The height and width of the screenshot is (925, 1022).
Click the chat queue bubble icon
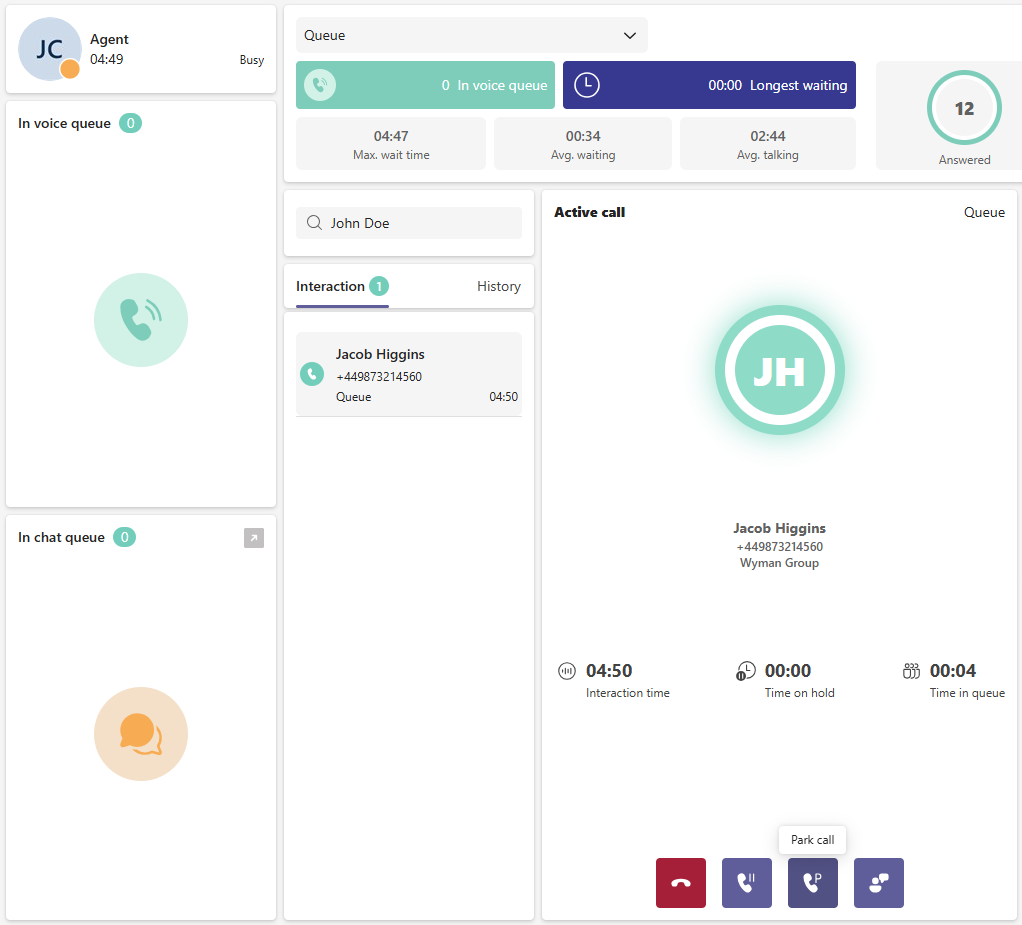tap(141, 734)
